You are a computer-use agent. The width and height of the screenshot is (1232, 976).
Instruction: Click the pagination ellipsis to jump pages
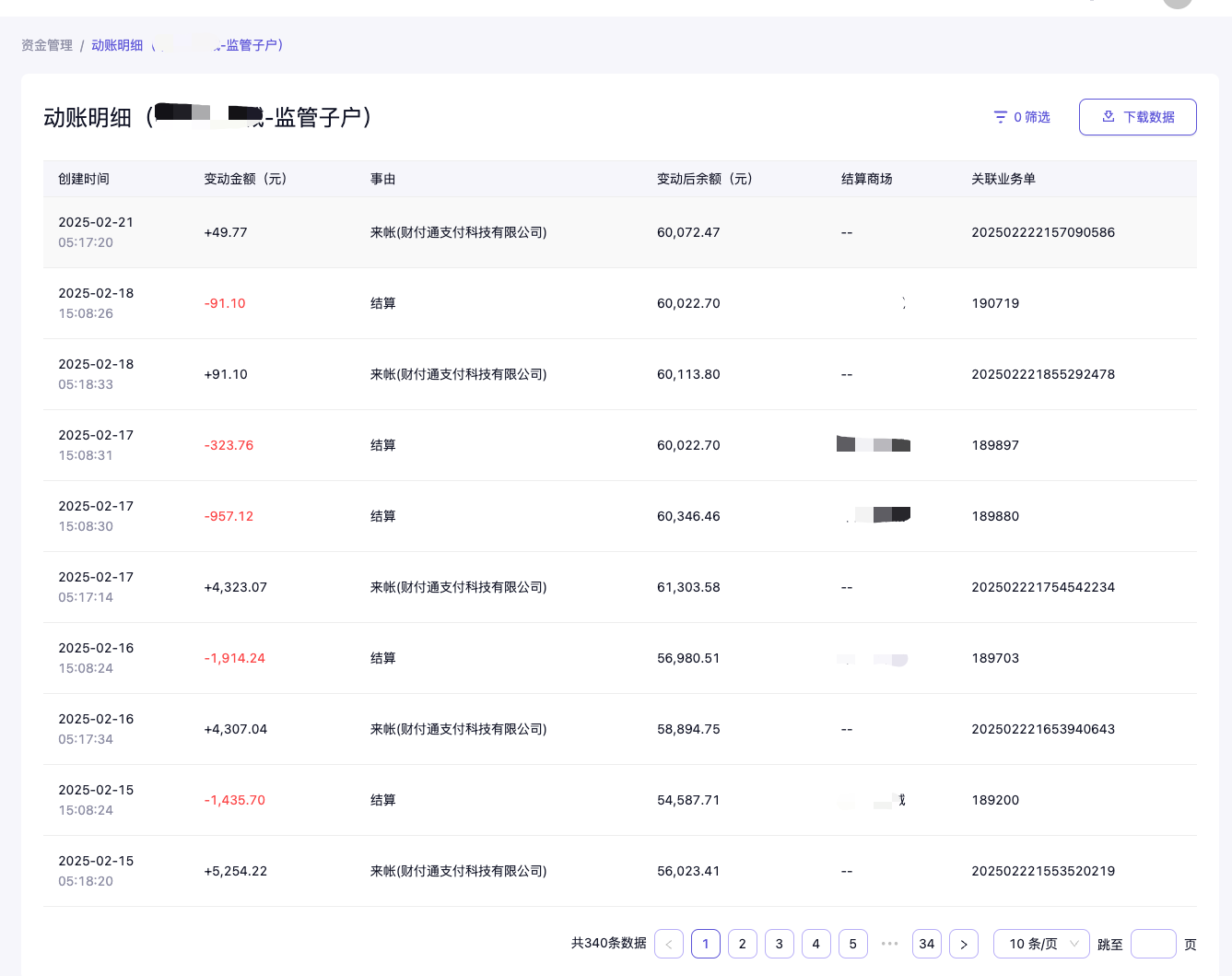889,944
